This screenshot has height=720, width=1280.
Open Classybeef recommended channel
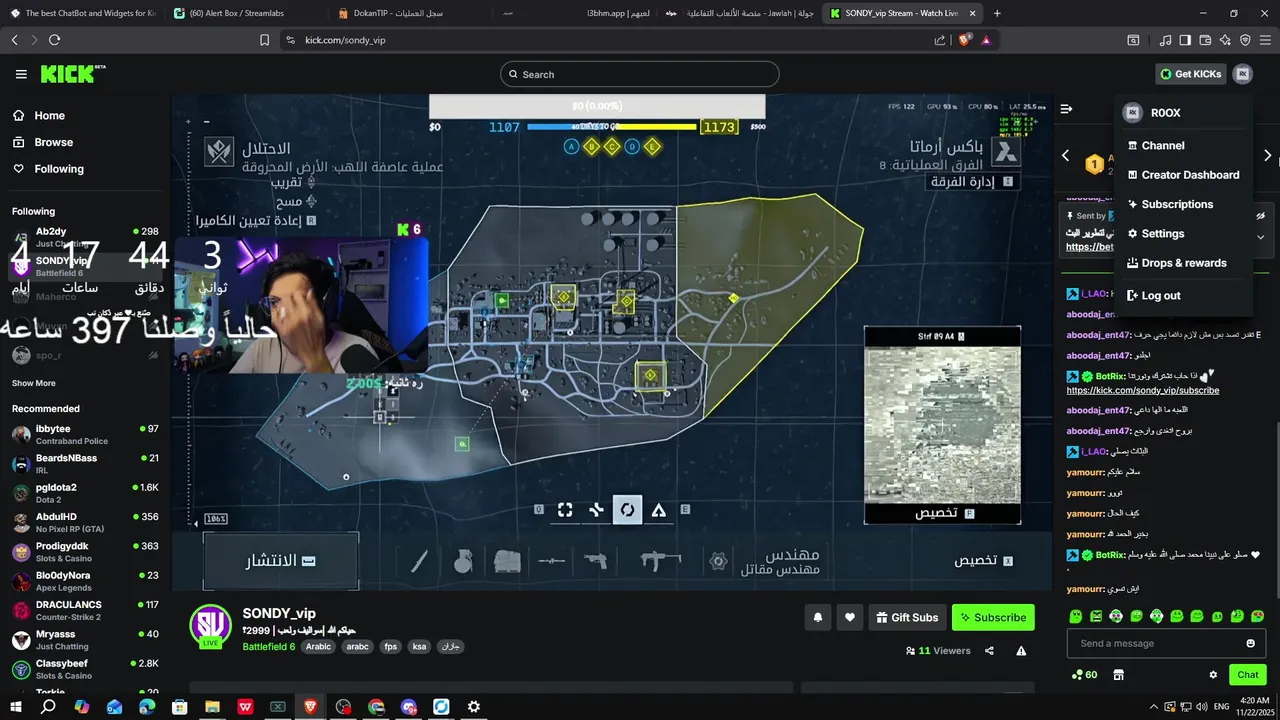(x=85, y=669)
